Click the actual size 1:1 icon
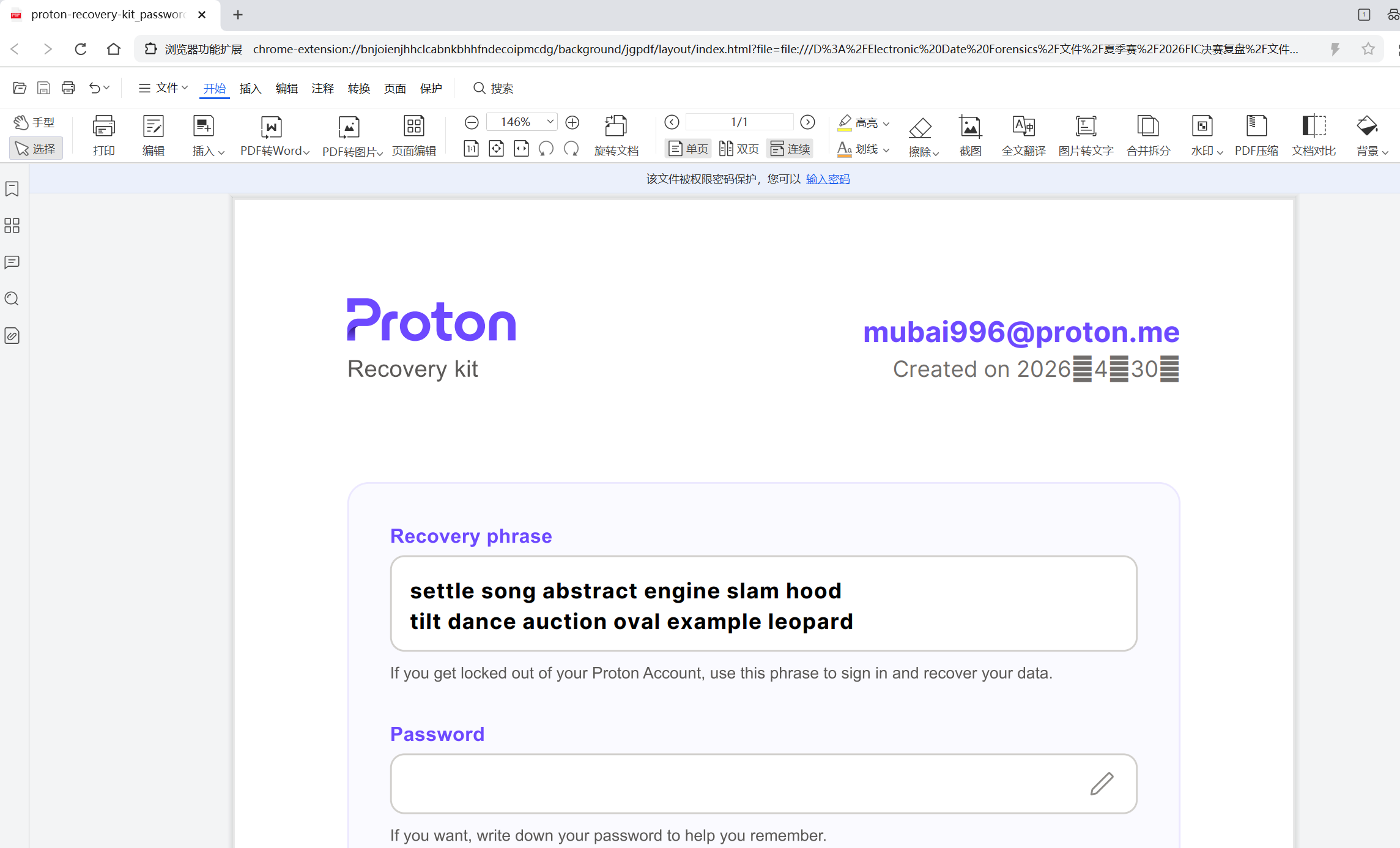The image size is (1400, 848). (471, 149)
